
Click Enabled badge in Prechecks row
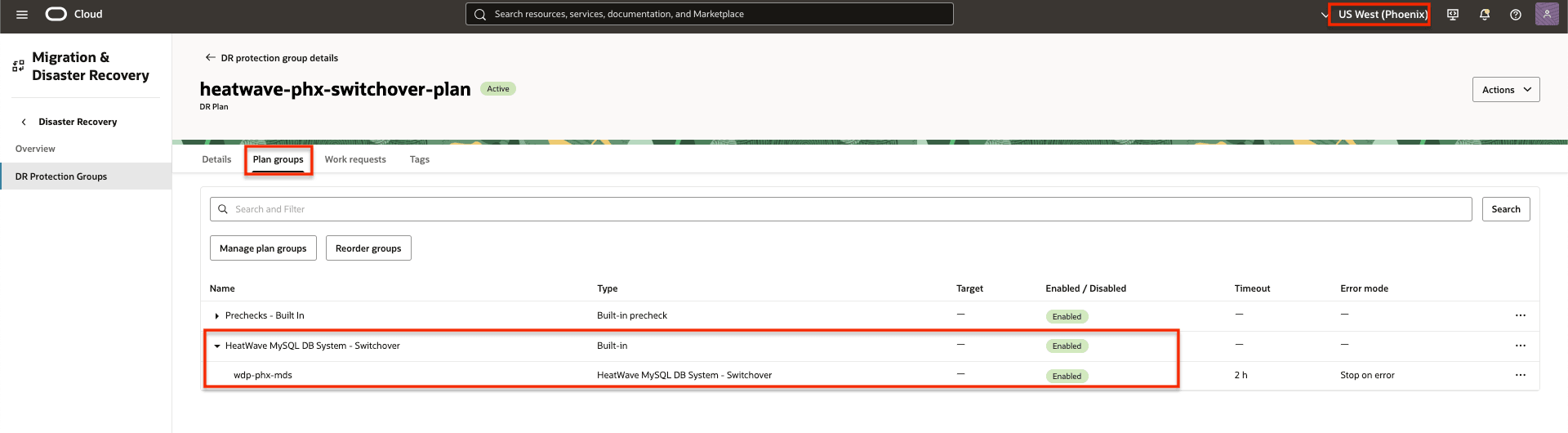pos(1067,316)
